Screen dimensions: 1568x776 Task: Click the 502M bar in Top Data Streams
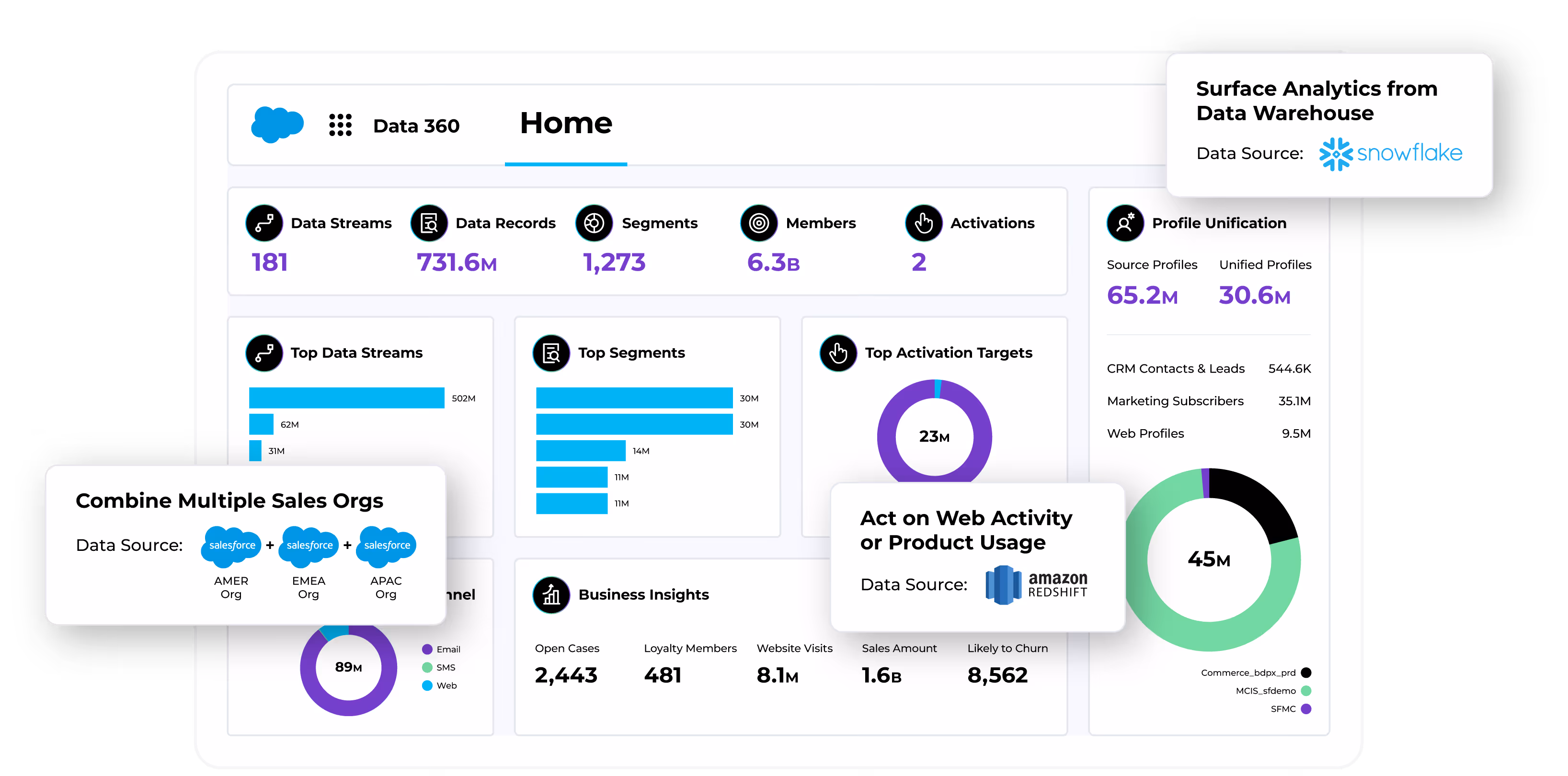point(346,398)
